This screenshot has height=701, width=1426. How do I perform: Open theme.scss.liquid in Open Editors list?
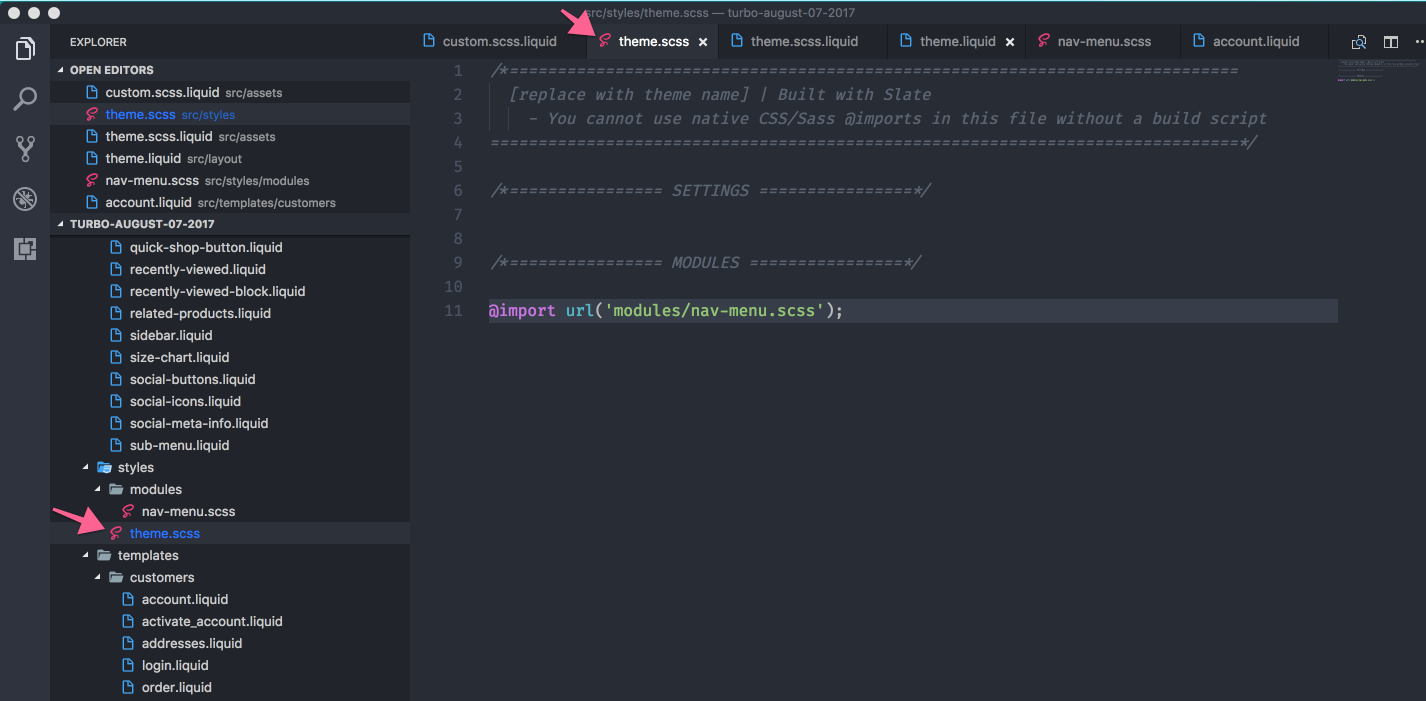230,136
